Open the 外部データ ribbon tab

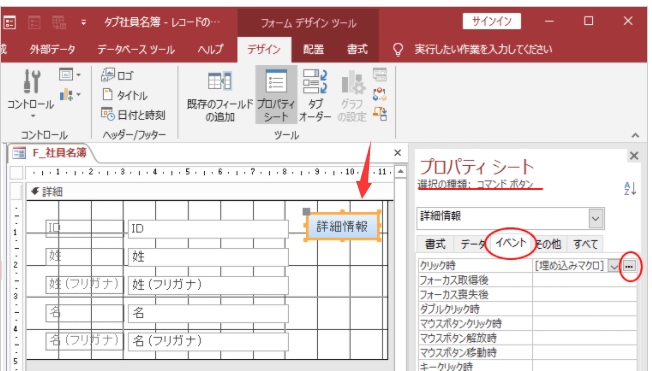coord(52,49)
